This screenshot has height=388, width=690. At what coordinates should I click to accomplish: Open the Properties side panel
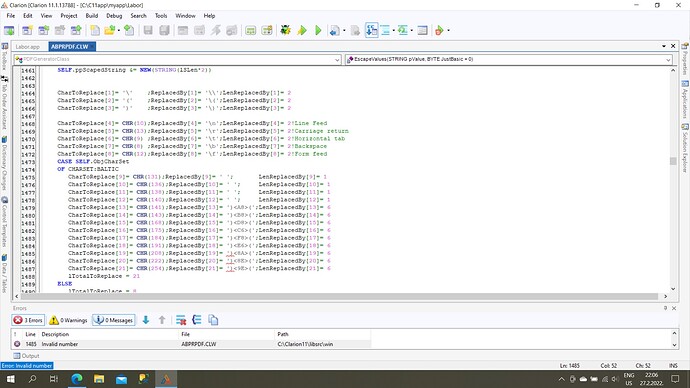[x=685, y=59]
